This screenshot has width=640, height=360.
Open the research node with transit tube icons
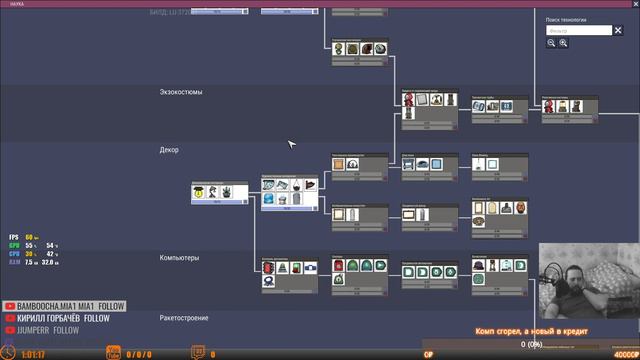point(500,110)
